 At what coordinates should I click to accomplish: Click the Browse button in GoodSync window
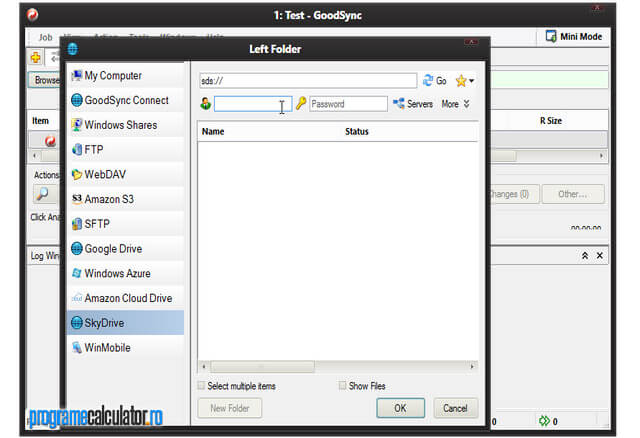[45, 80]
